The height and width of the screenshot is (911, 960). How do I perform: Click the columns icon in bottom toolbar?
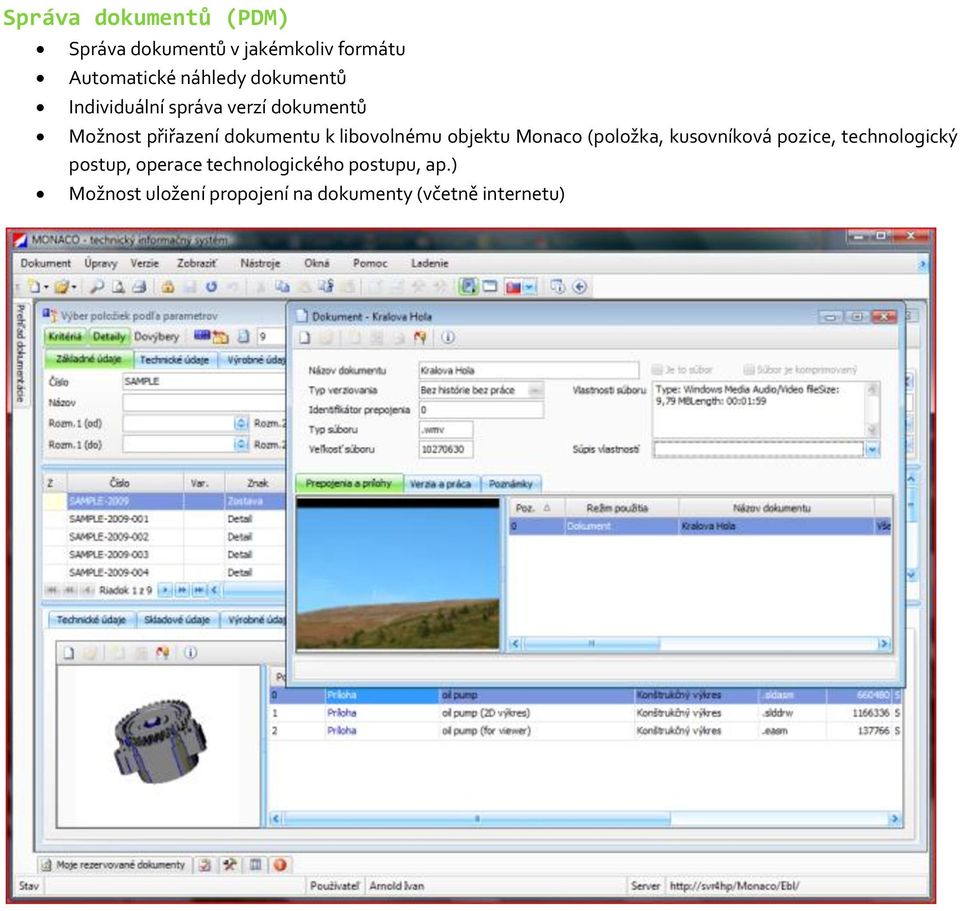tap(255, 864)
